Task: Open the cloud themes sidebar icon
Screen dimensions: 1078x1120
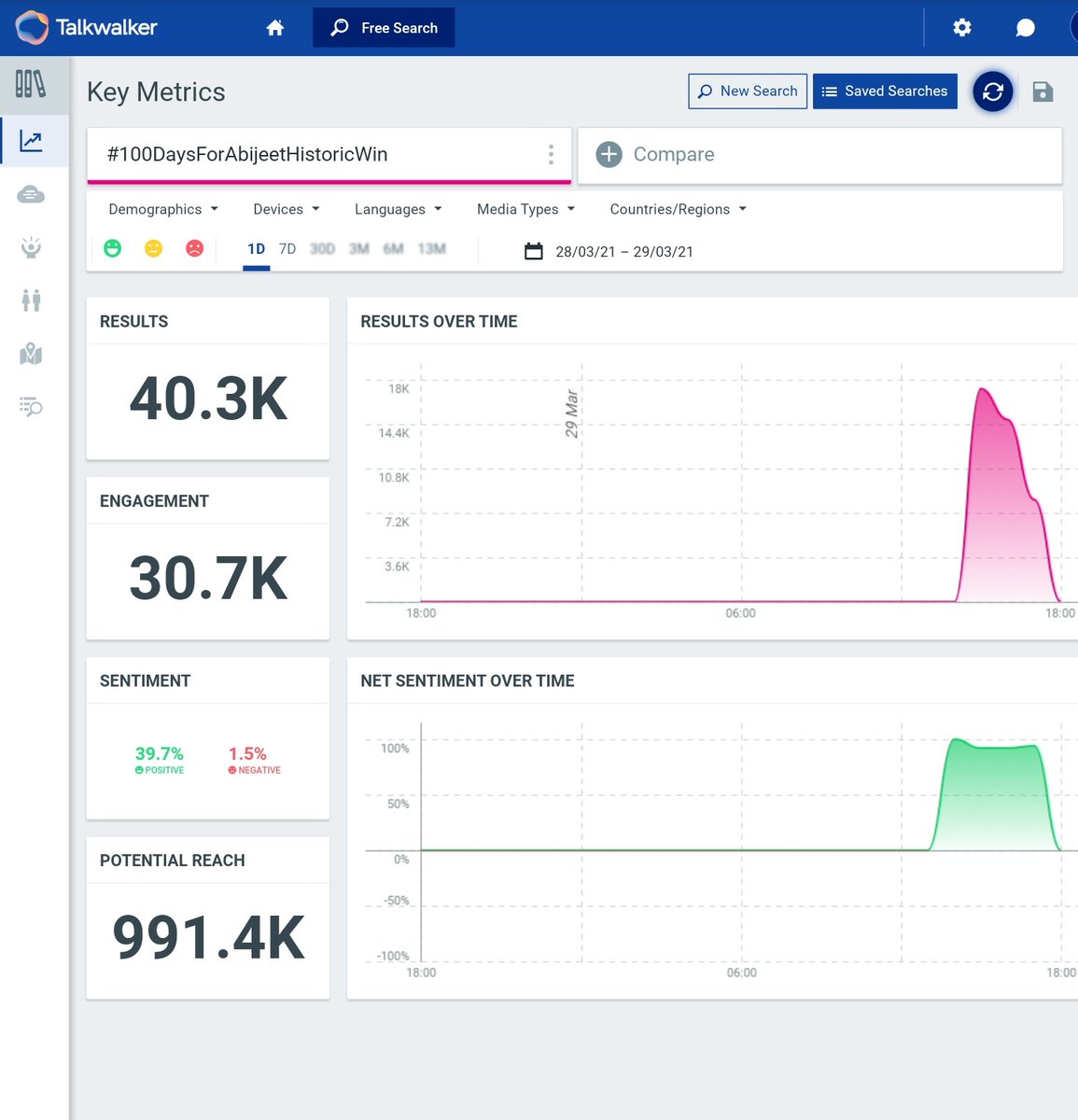Action: coord(31,194)
